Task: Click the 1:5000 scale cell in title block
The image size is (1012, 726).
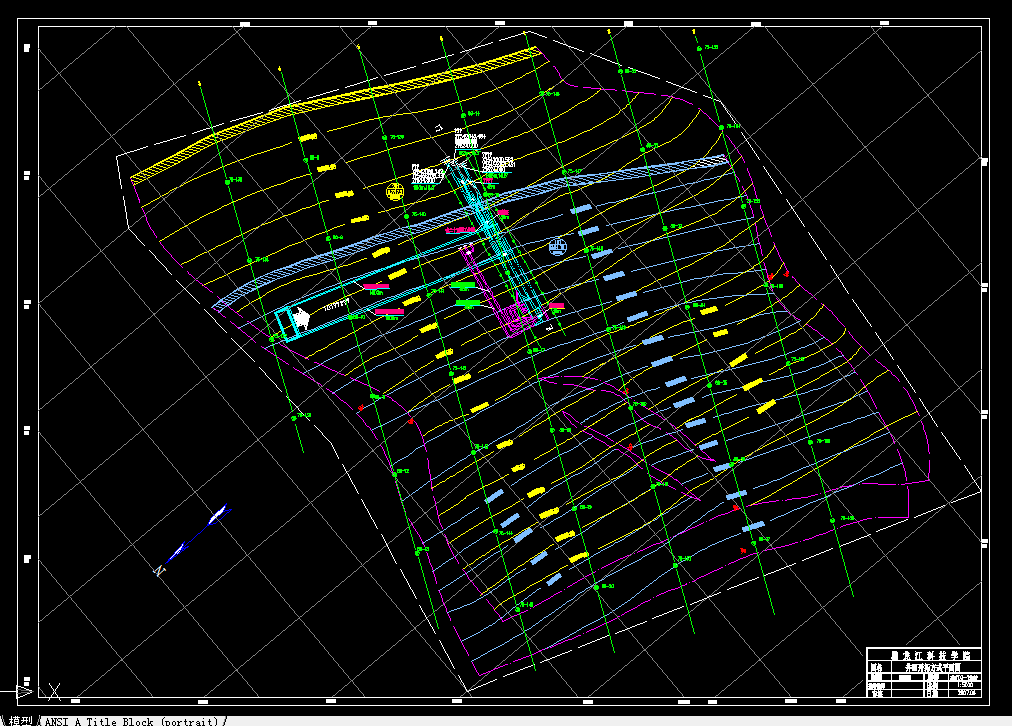Action: coord(966,685)
